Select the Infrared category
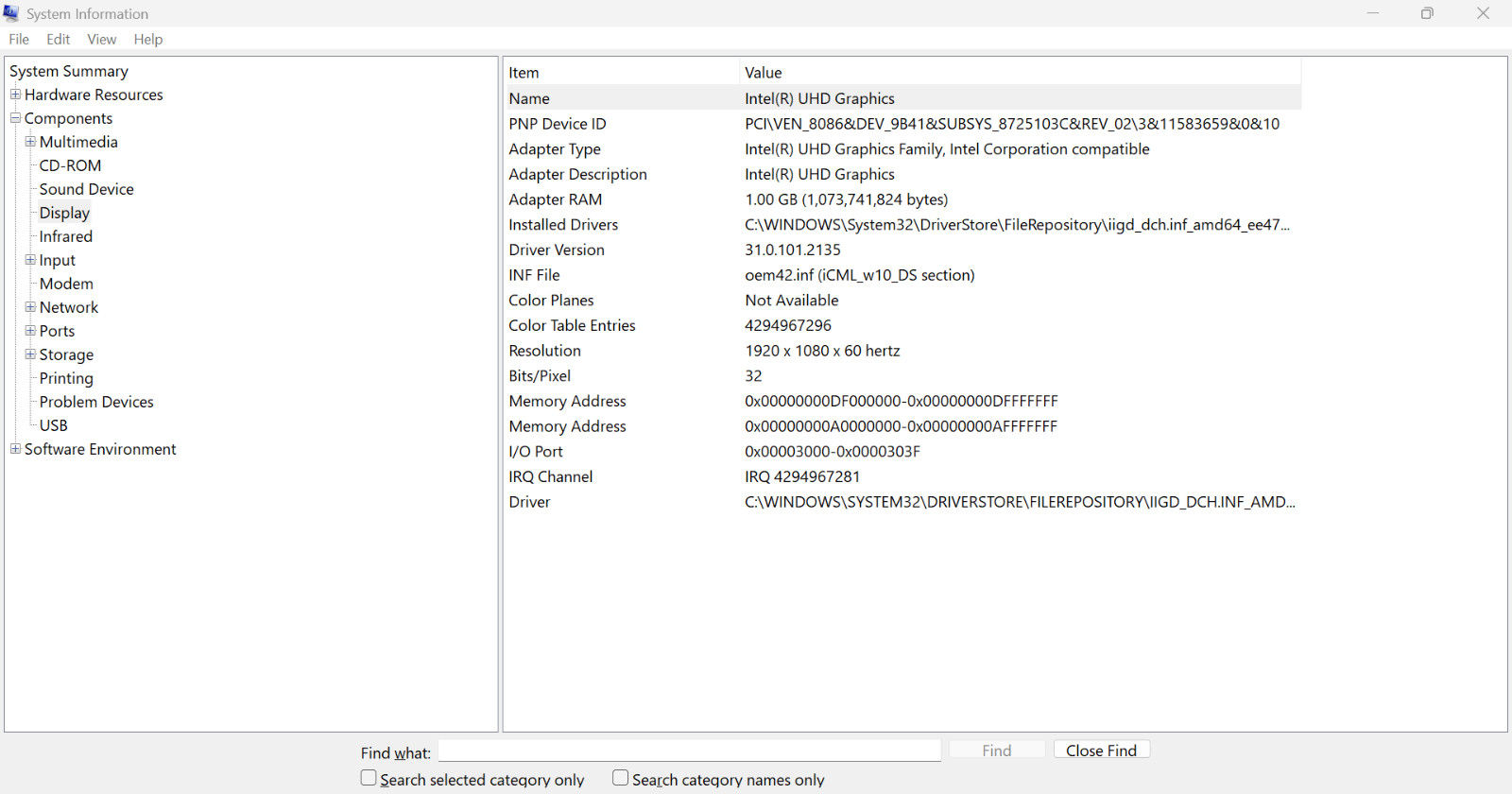The image size is (1512, 794). pos(66,236)
